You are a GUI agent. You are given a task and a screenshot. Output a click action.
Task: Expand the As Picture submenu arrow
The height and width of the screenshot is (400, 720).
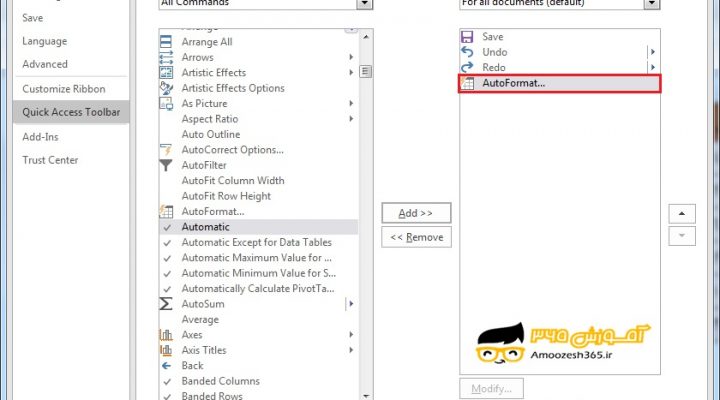point(351,103)
